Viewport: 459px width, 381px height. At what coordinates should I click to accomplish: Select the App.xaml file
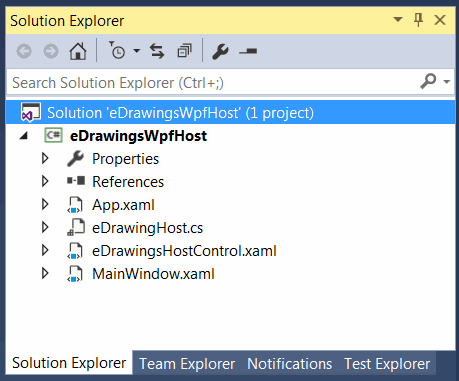point(123,205)
